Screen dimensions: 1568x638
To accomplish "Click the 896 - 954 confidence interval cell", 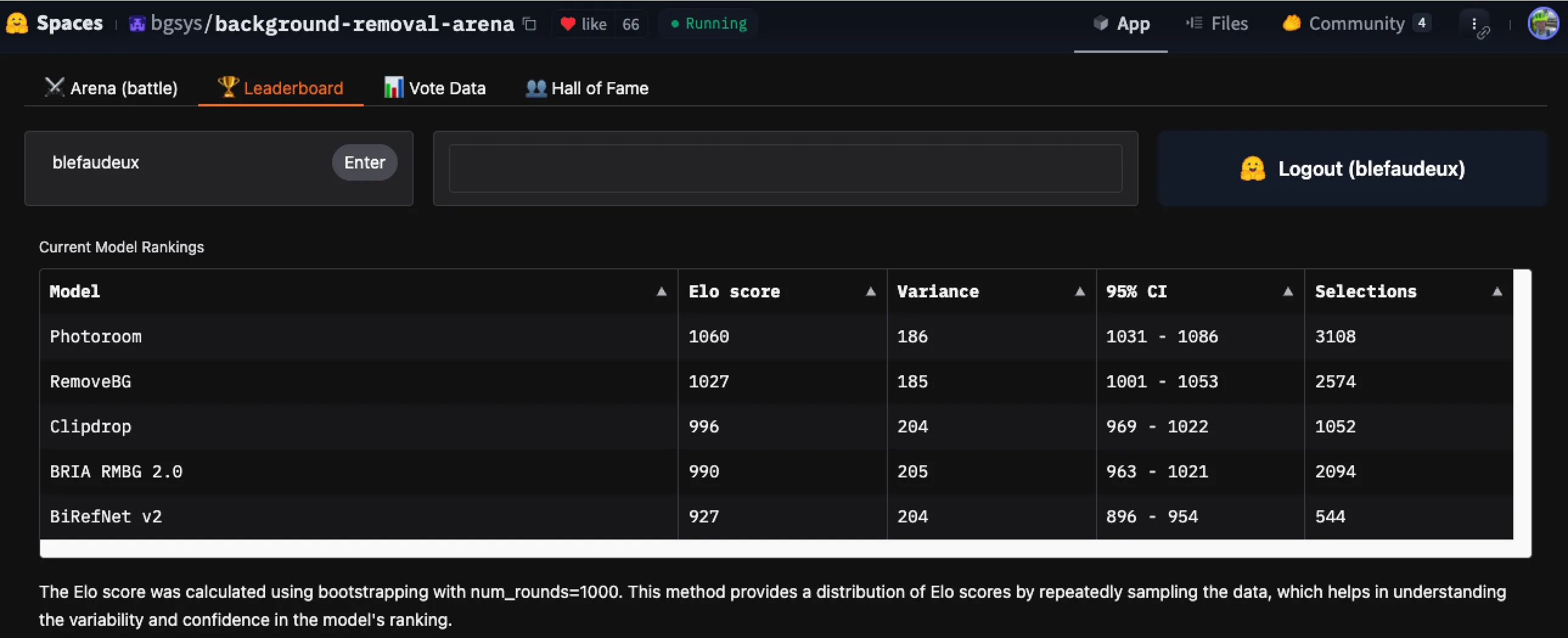I will click(x=1201, y=517).
